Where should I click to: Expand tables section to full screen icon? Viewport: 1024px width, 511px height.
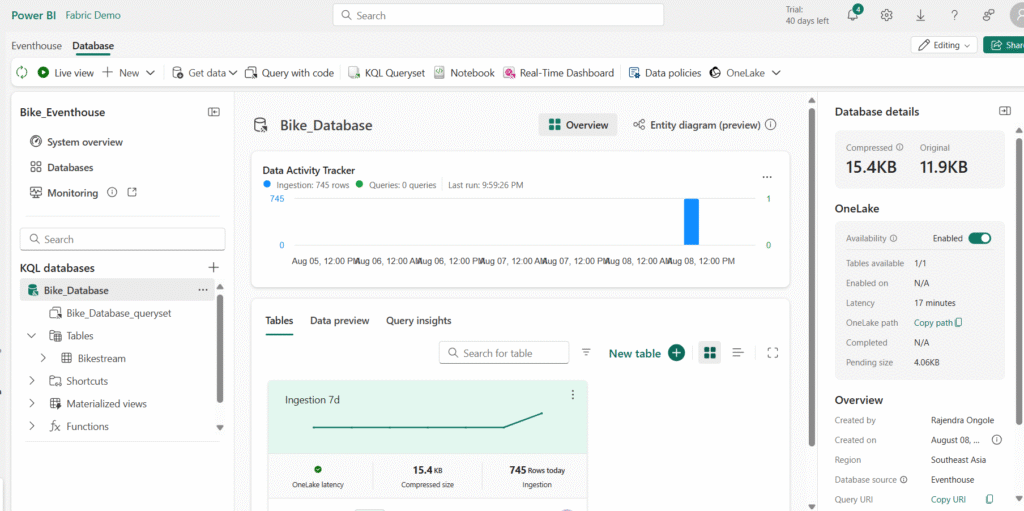pyautogui.click(x=773, y=353)
